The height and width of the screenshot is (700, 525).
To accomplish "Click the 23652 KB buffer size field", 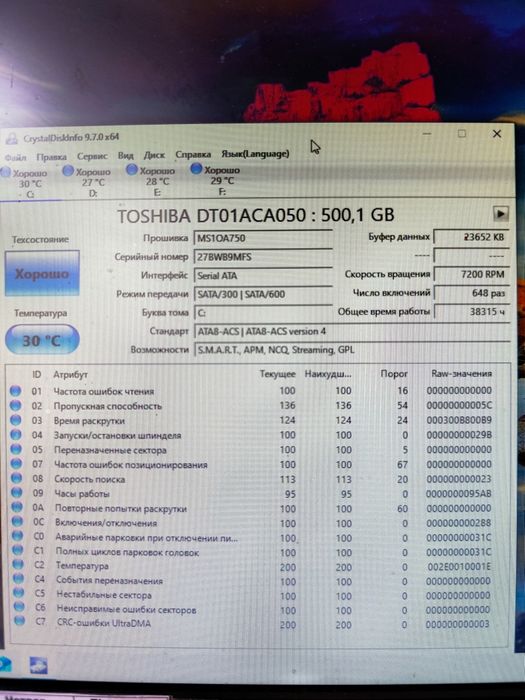I will pyautogui.click(x=471, y=237).
